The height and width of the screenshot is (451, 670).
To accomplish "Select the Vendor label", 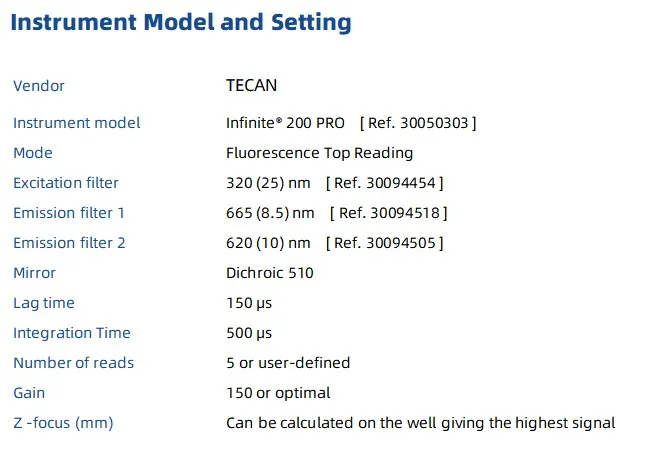I will tap(39, 86).
